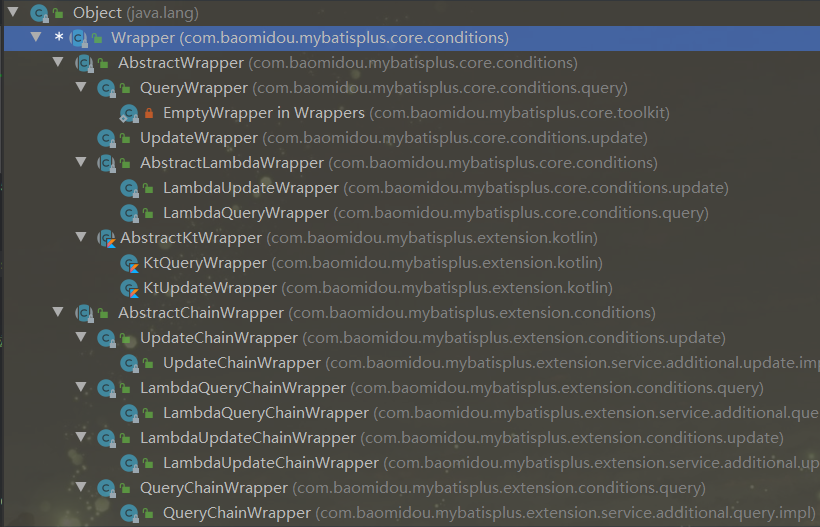Collapse the QueryWrapper node arrow

click(81, 87)
